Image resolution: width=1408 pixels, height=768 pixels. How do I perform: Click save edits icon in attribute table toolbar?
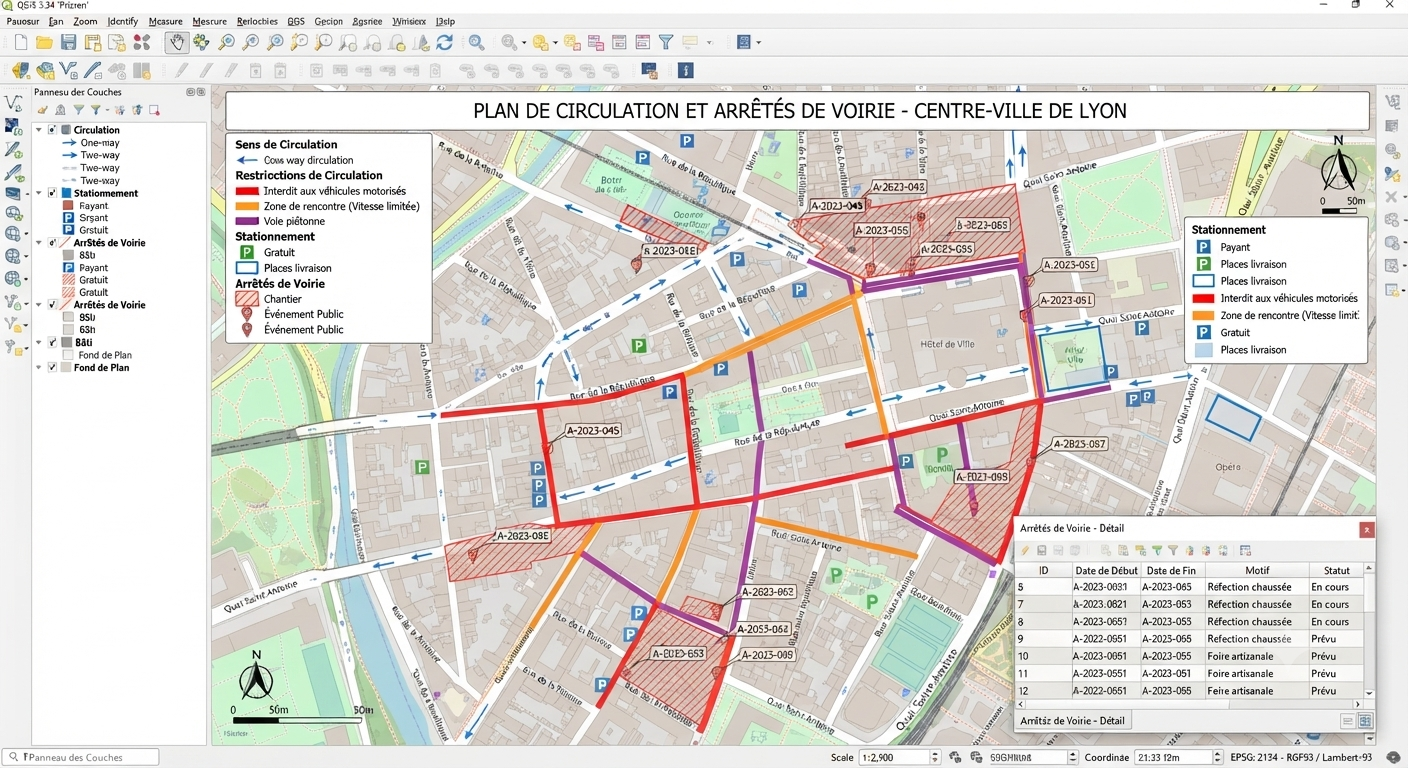tap(1041, 551)
